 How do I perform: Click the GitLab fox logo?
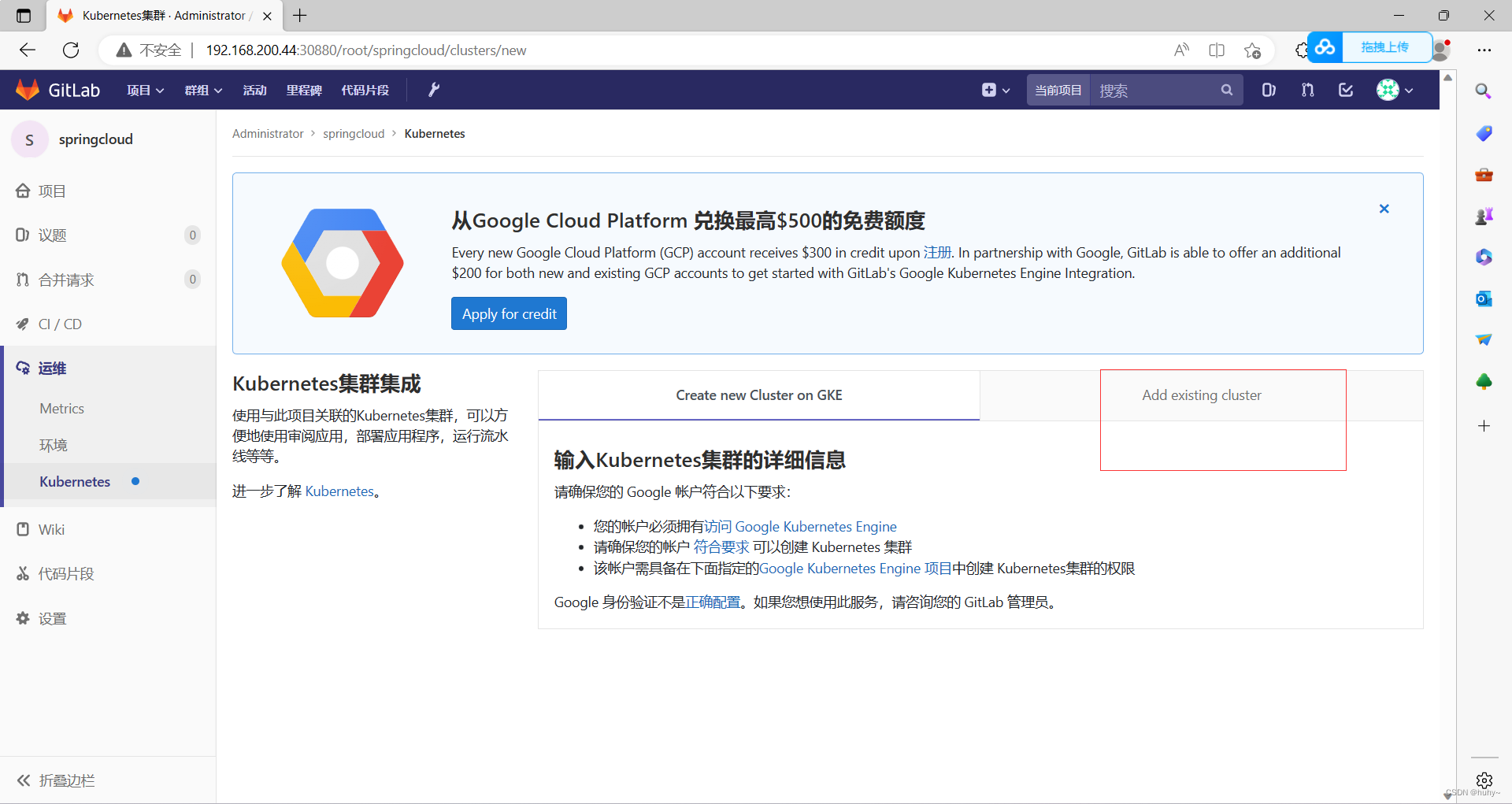pyautogui.click(x=28, y=90)
